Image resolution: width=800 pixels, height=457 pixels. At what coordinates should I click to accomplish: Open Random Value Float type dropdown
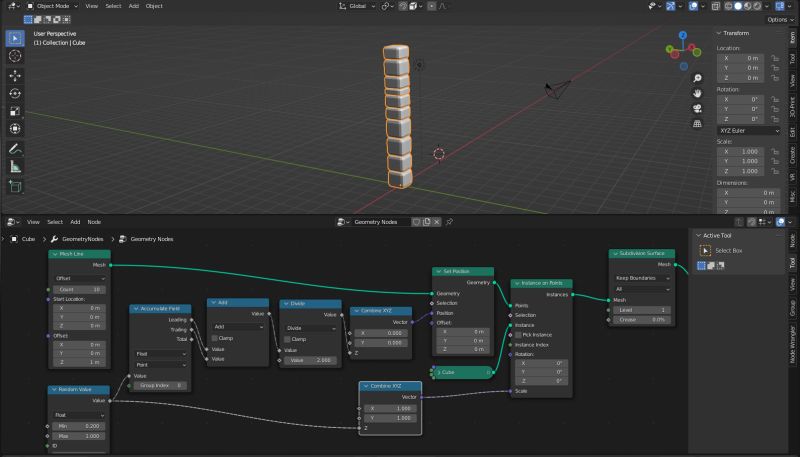click(79, 415)
